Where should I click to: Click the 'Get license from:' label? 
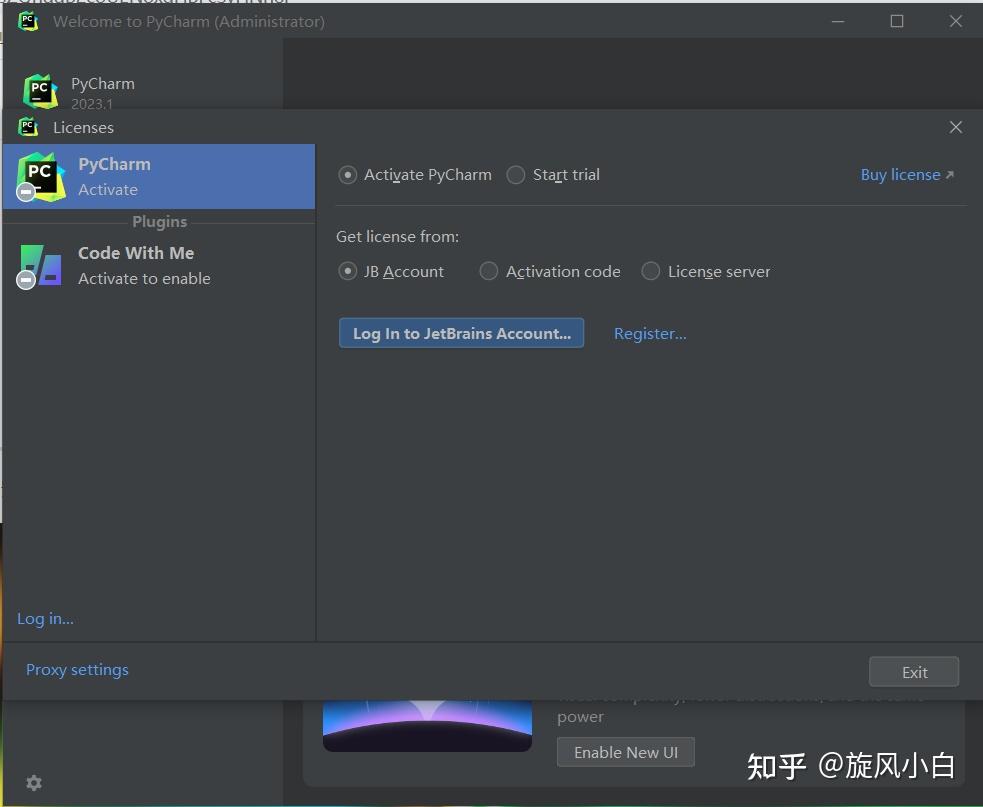click(397, 236)
